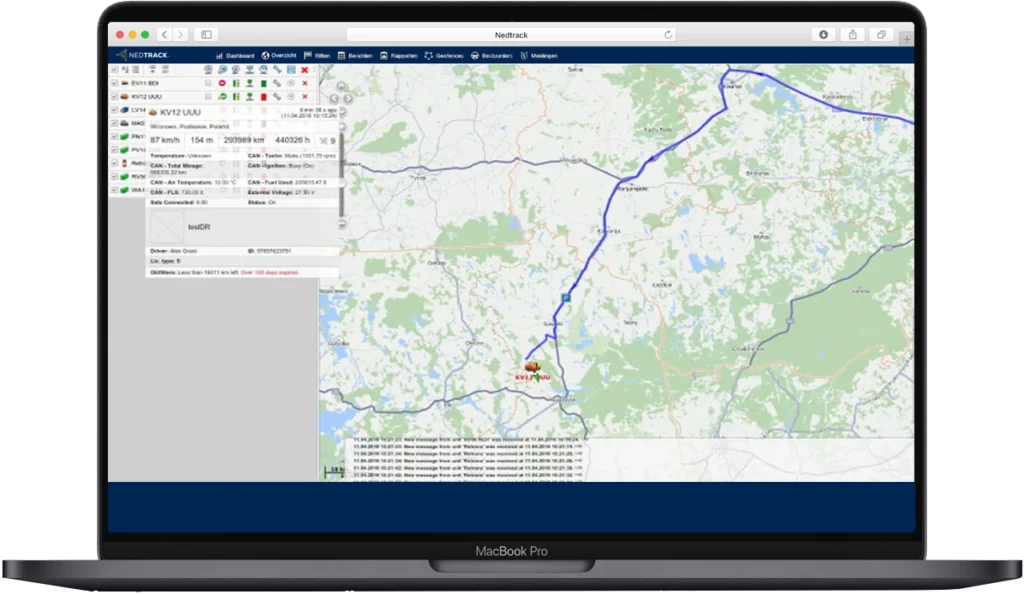This screenshot has height=594, width=1024.
Task: Click the Nedtrack logo
Action: (x=142, y=55)
